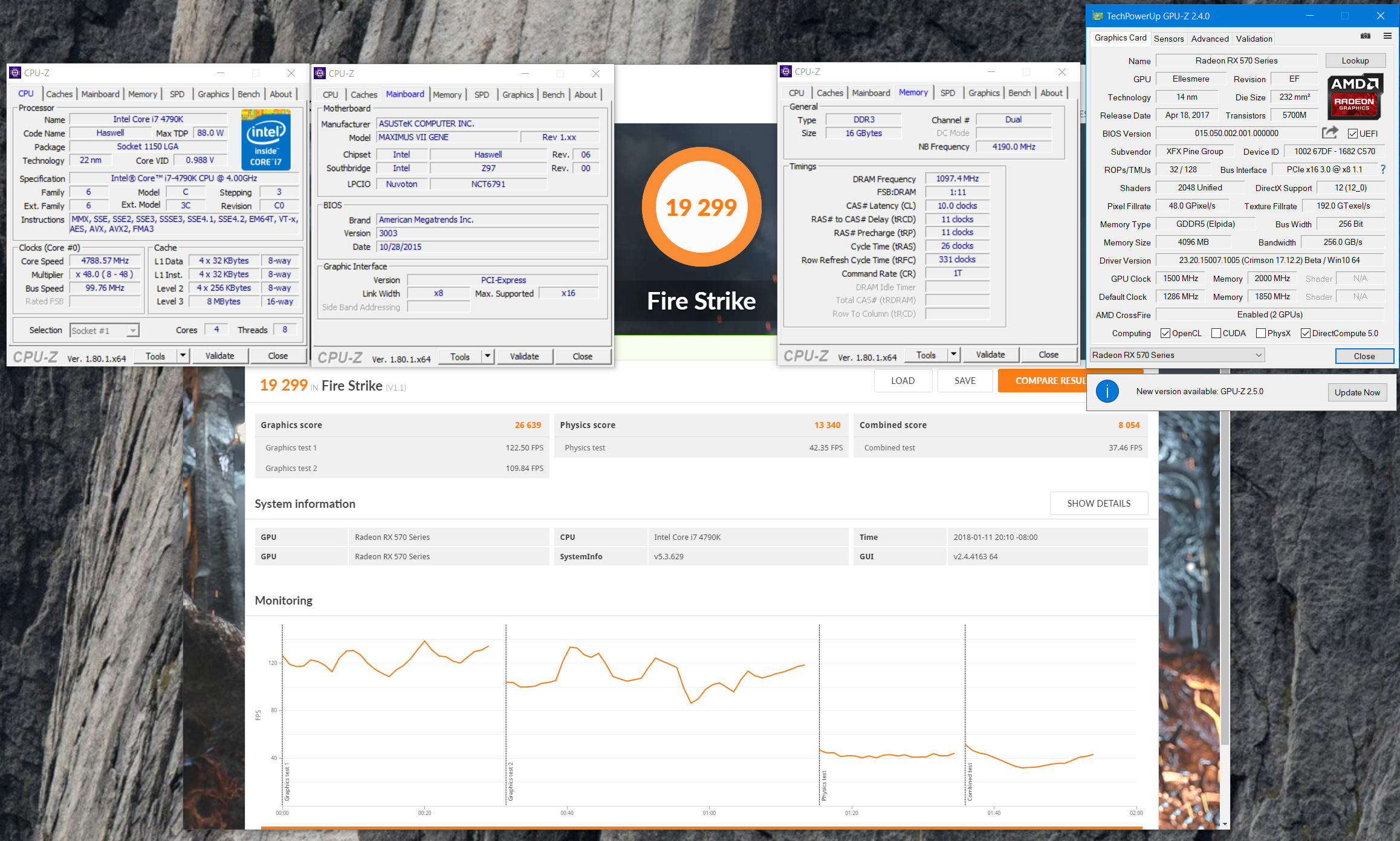Screen dimensions: 1400x841
Task: Click AMD Radeon Graphics logo
Action: click(1354, 97)
